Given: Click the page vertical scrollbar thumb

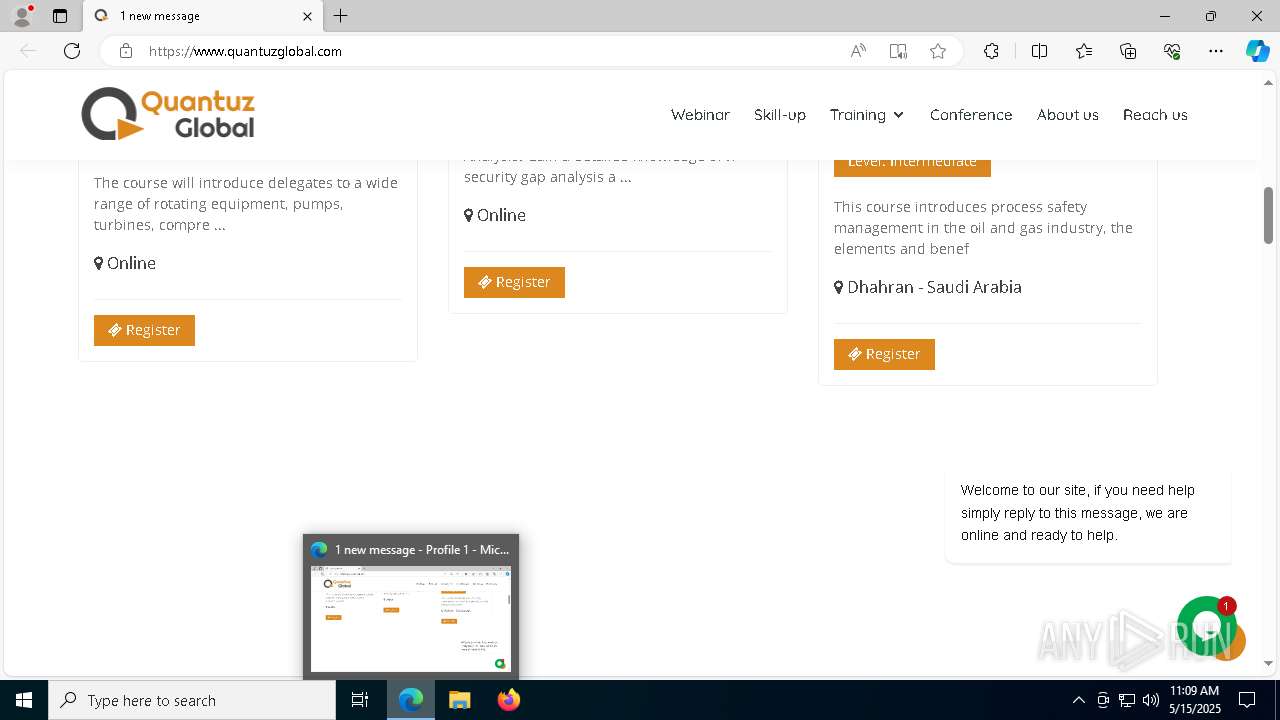Looking at the screenshot, I should (x=1268, y=215).
